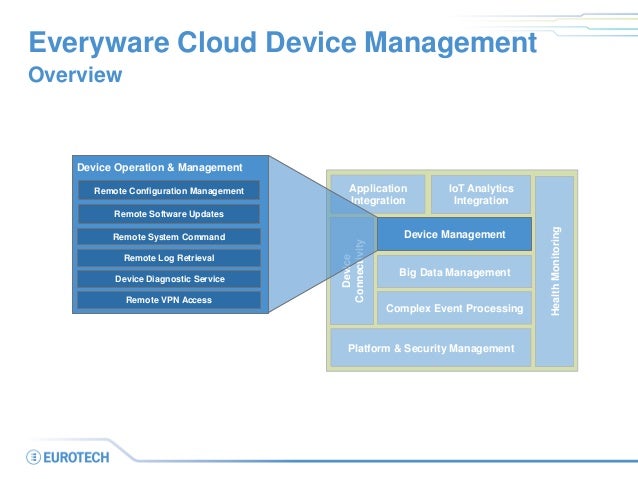
Task: Click the Everyware Cloud Device Management title
Action: [283, 43]
